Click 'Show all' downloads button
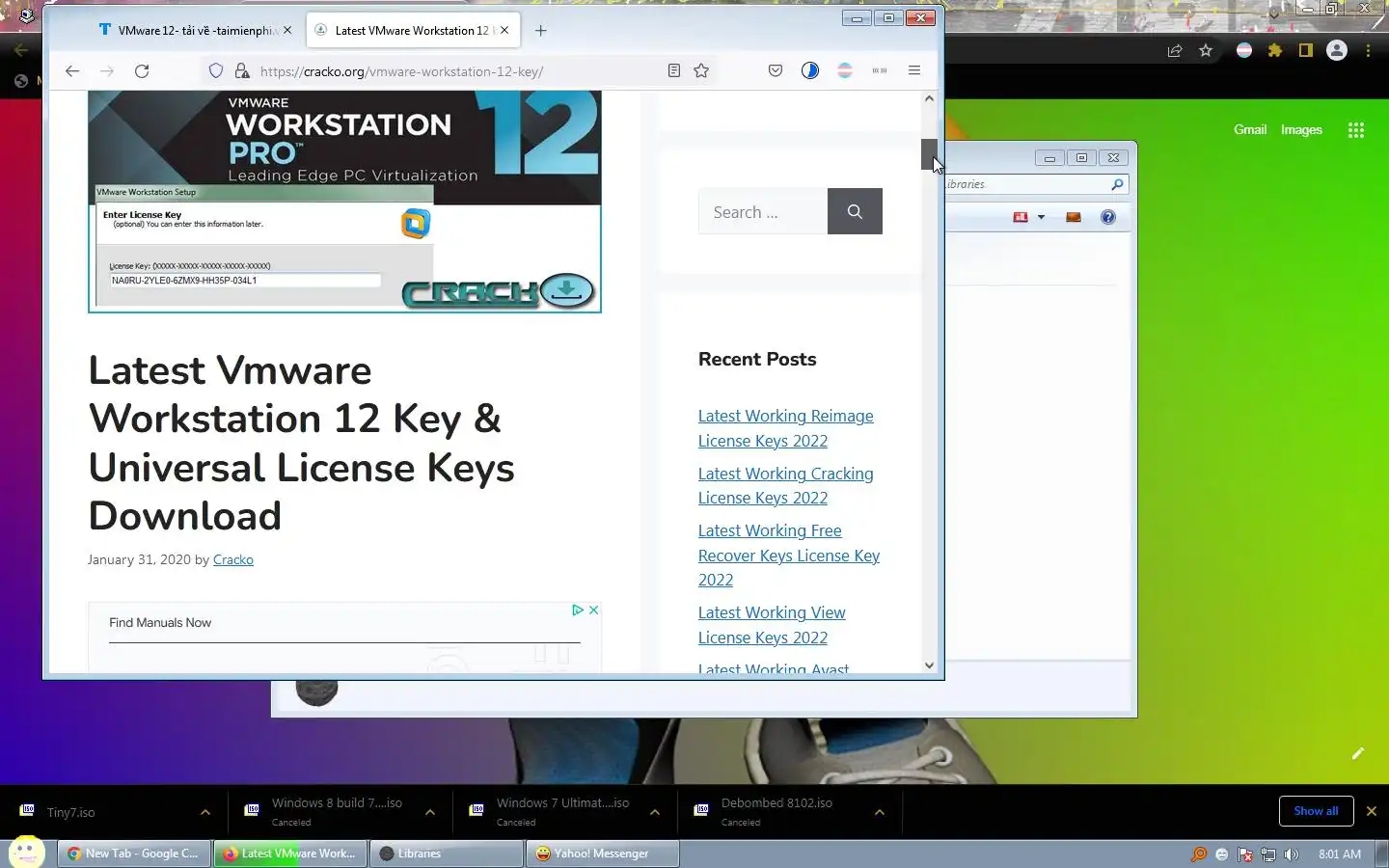Image resolution: width=1389 pixels, height=868 pixels. pyautogui.click(x=1317, y=811)
